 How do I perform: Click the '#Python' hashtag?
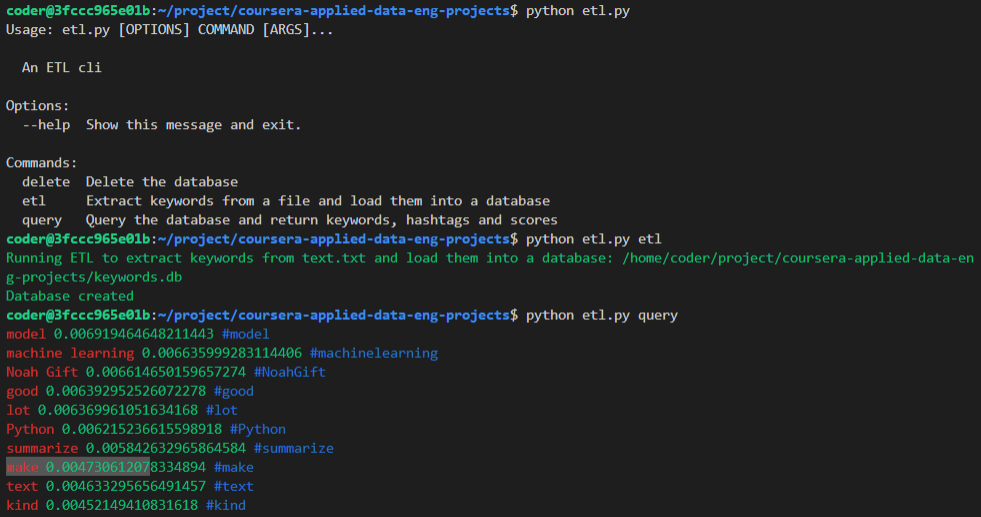[x=258, y=429]
